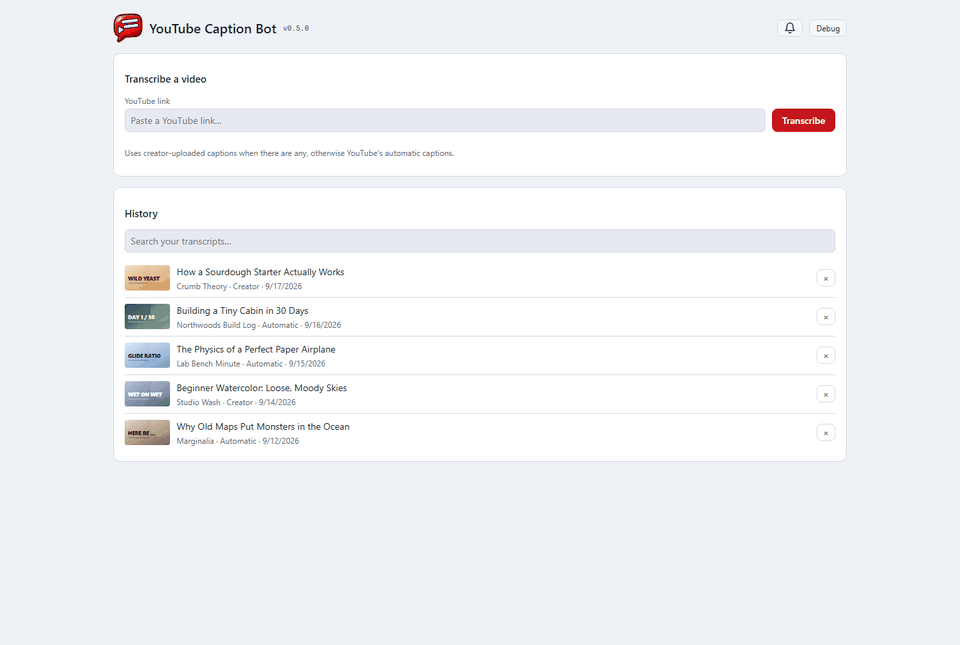The width and height of the screenshot is (960, 645).
Task: Click the 'Northwoods Build Log · Automatic · 9/16/2026' line
Action: coord(259,325)
